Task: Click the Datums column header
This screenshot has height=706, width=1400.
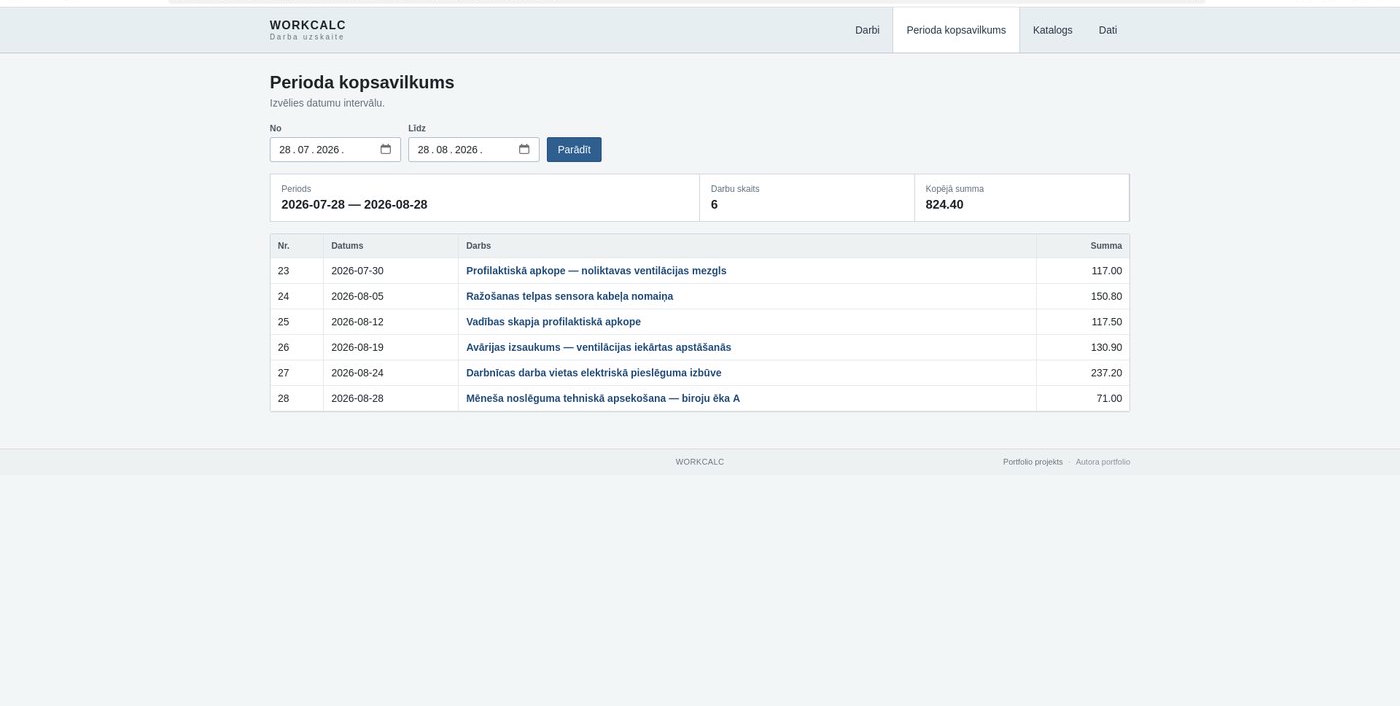Action: coord(391,246)
